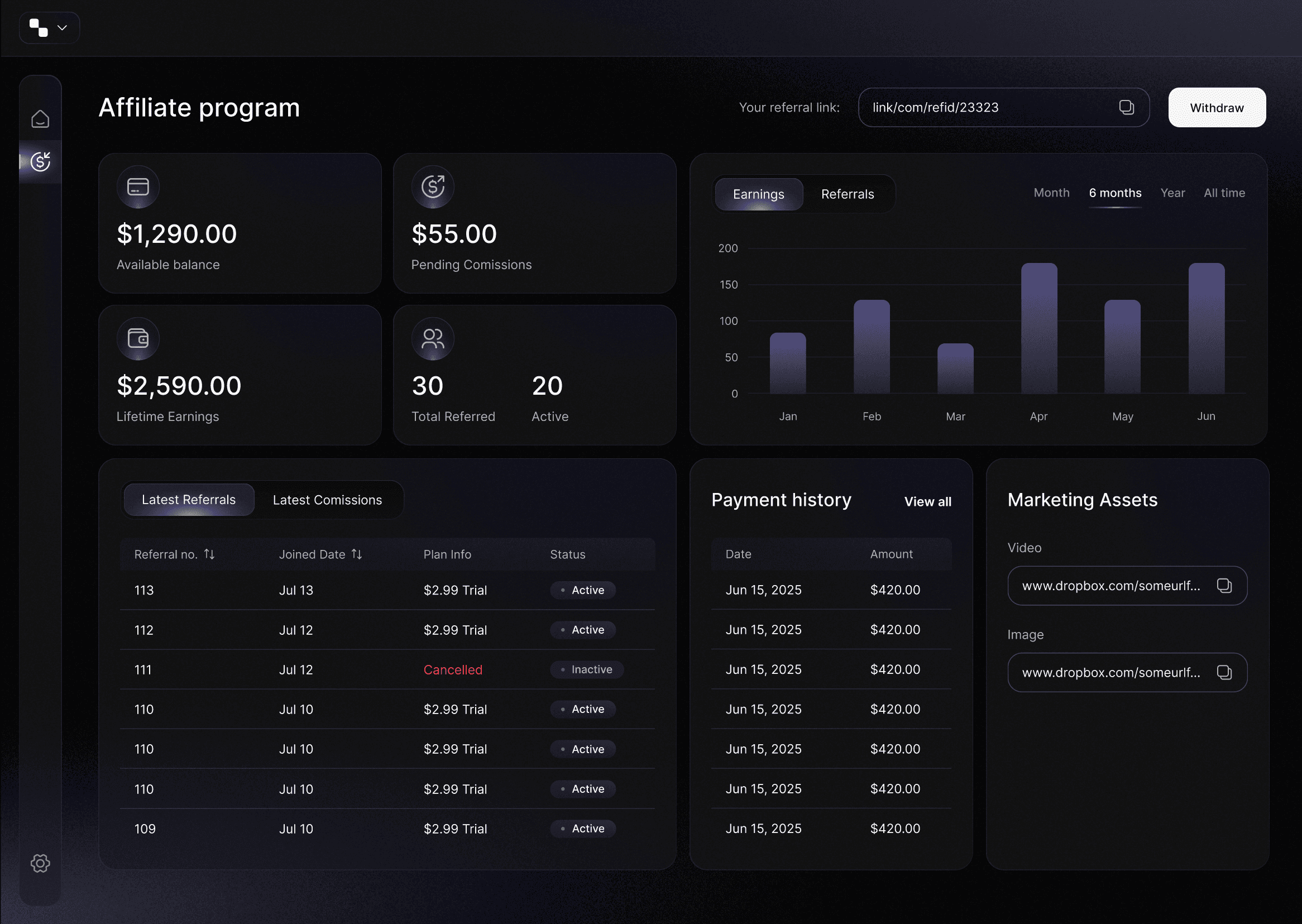1302x924 pixels.
Task: Switch chart to Referrals tab
Action: coord(847,194)
